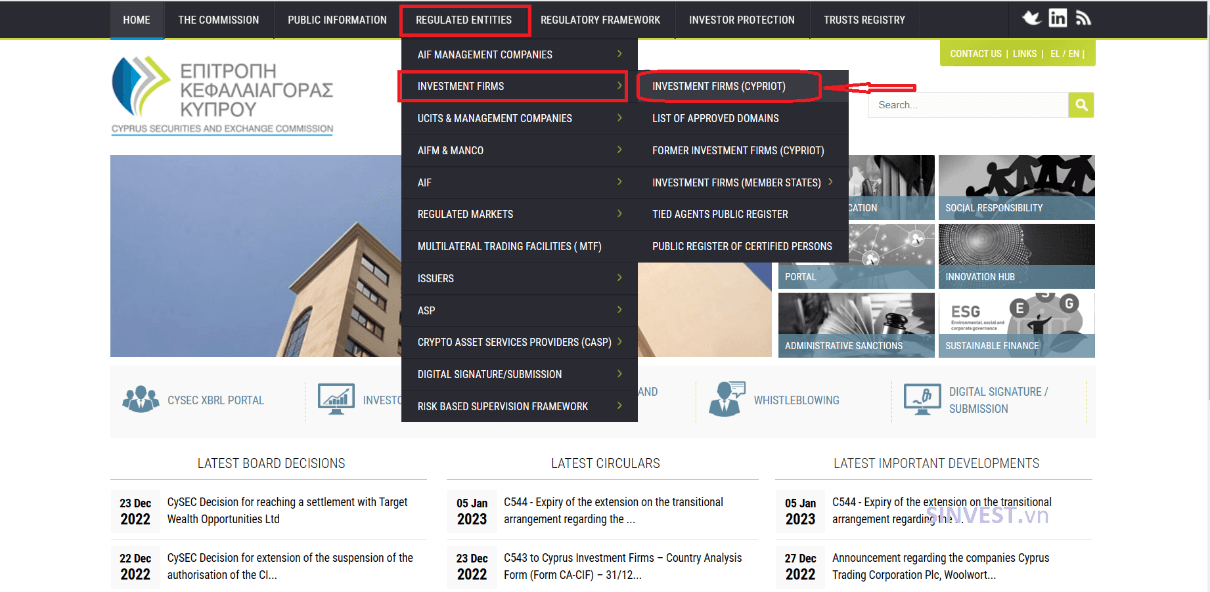This screenshot has width=1210, height=592.
Task: Select Investment Firms (Cypriot) submenu item
Action: tap(743, 86)
